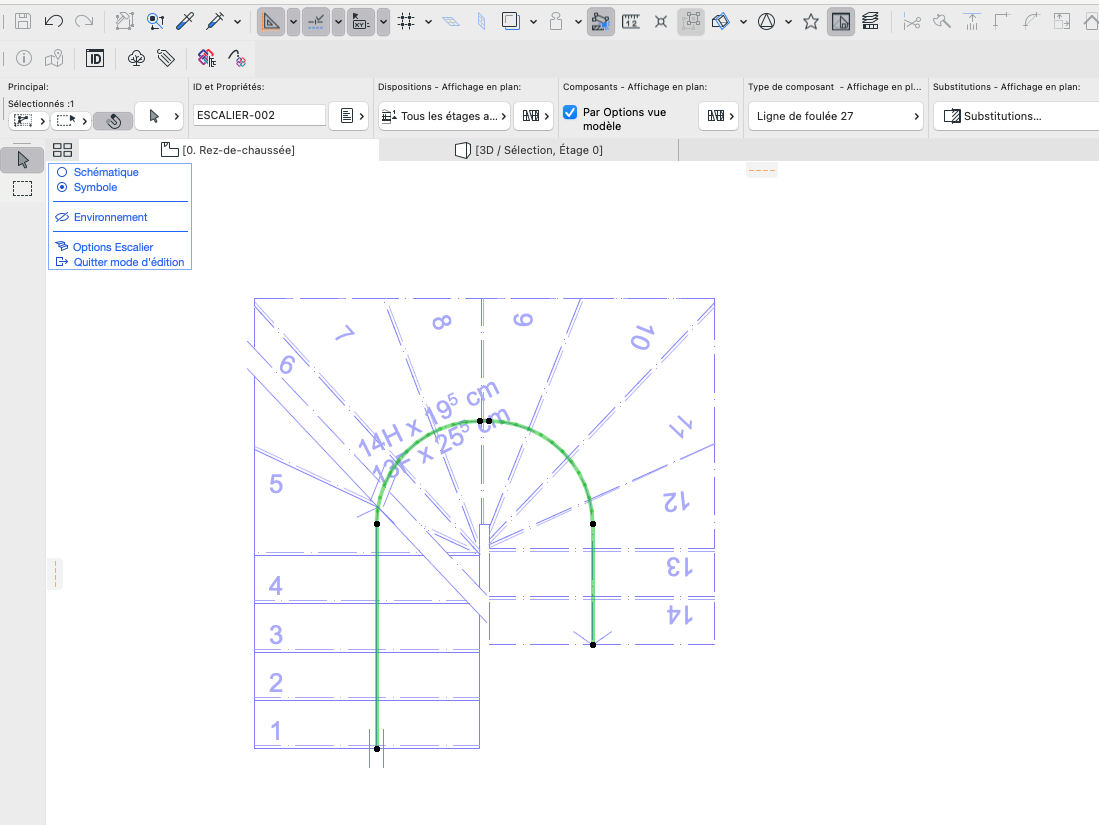Expand 3D view options arrow

coord(743,22)
